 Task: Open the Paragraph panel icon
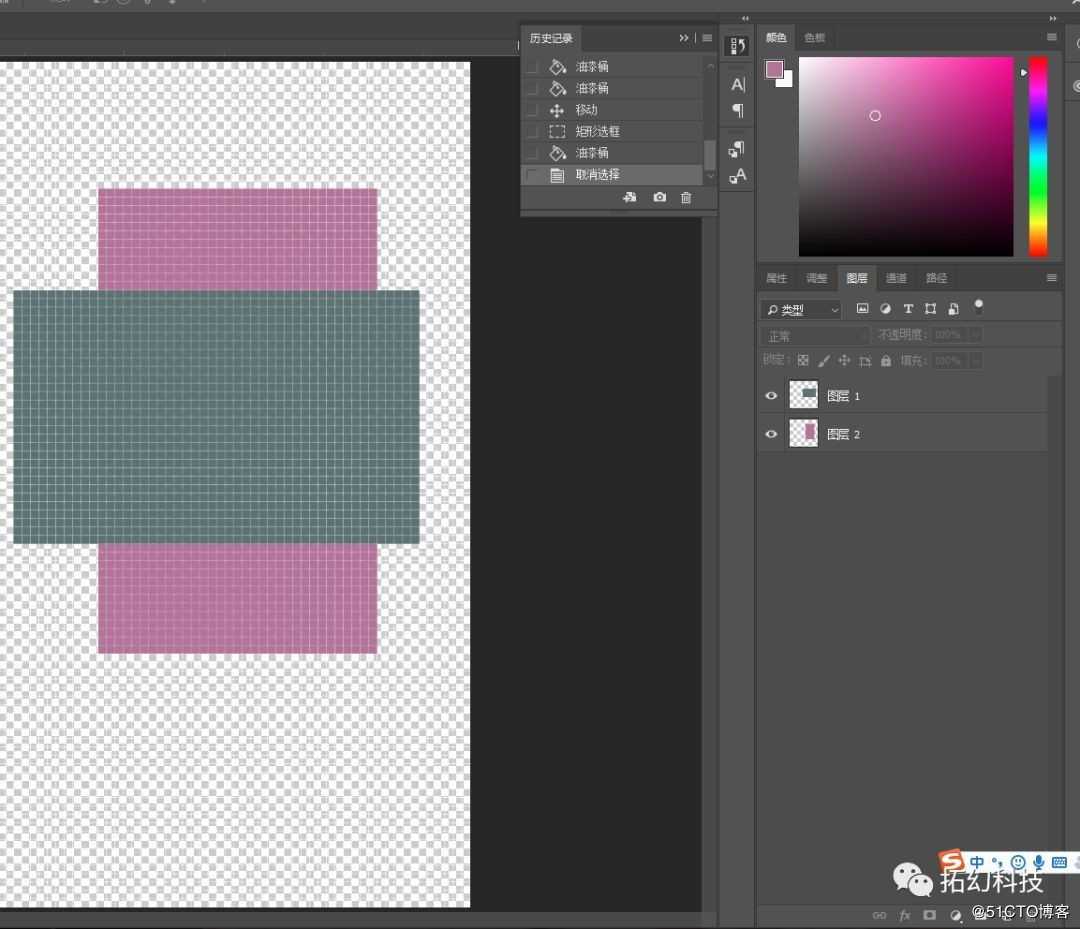click(x=738, y=111)
